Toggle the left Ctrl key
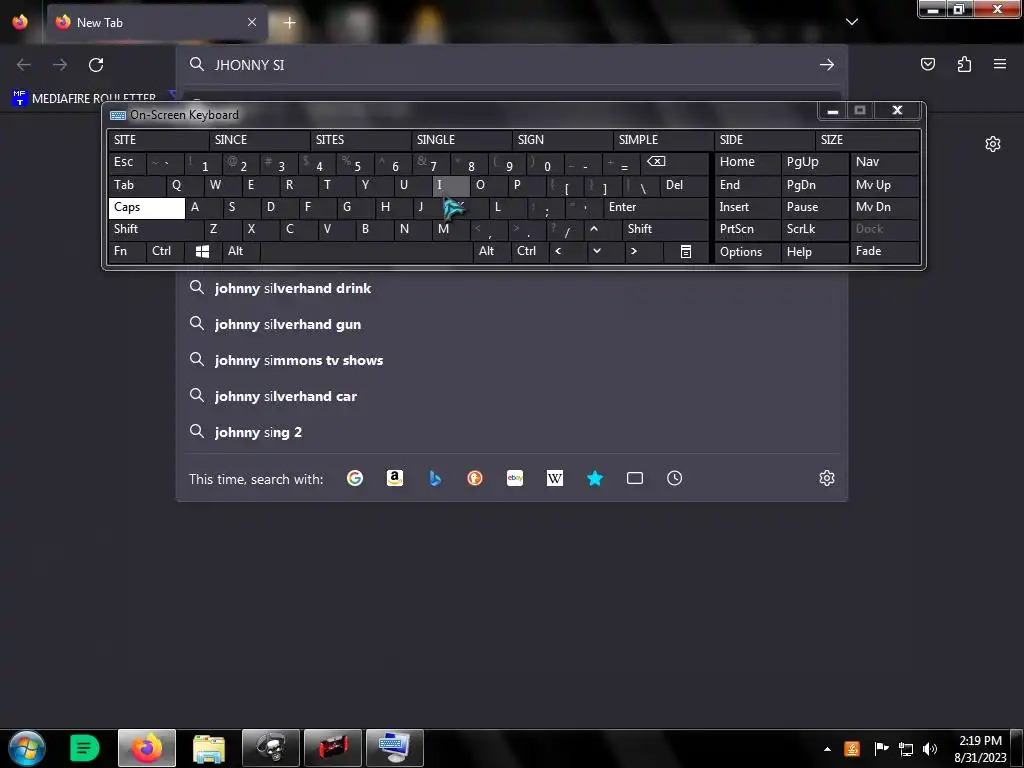Viewport: 1024px width, 768px height. point(165,251)
